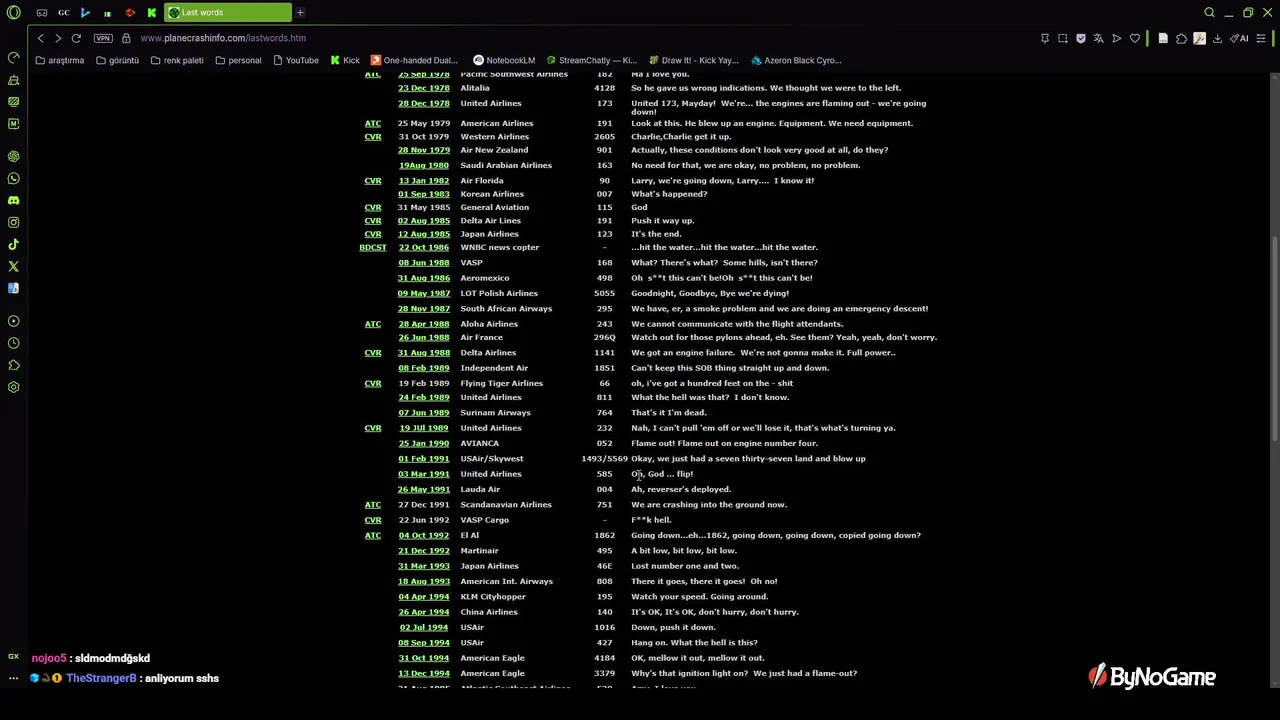Expand the araştırma bookmarks folder
Image resolution: width=1280 pixels, height=720 pixels.
pyautogui.click(x=59, y=60)
